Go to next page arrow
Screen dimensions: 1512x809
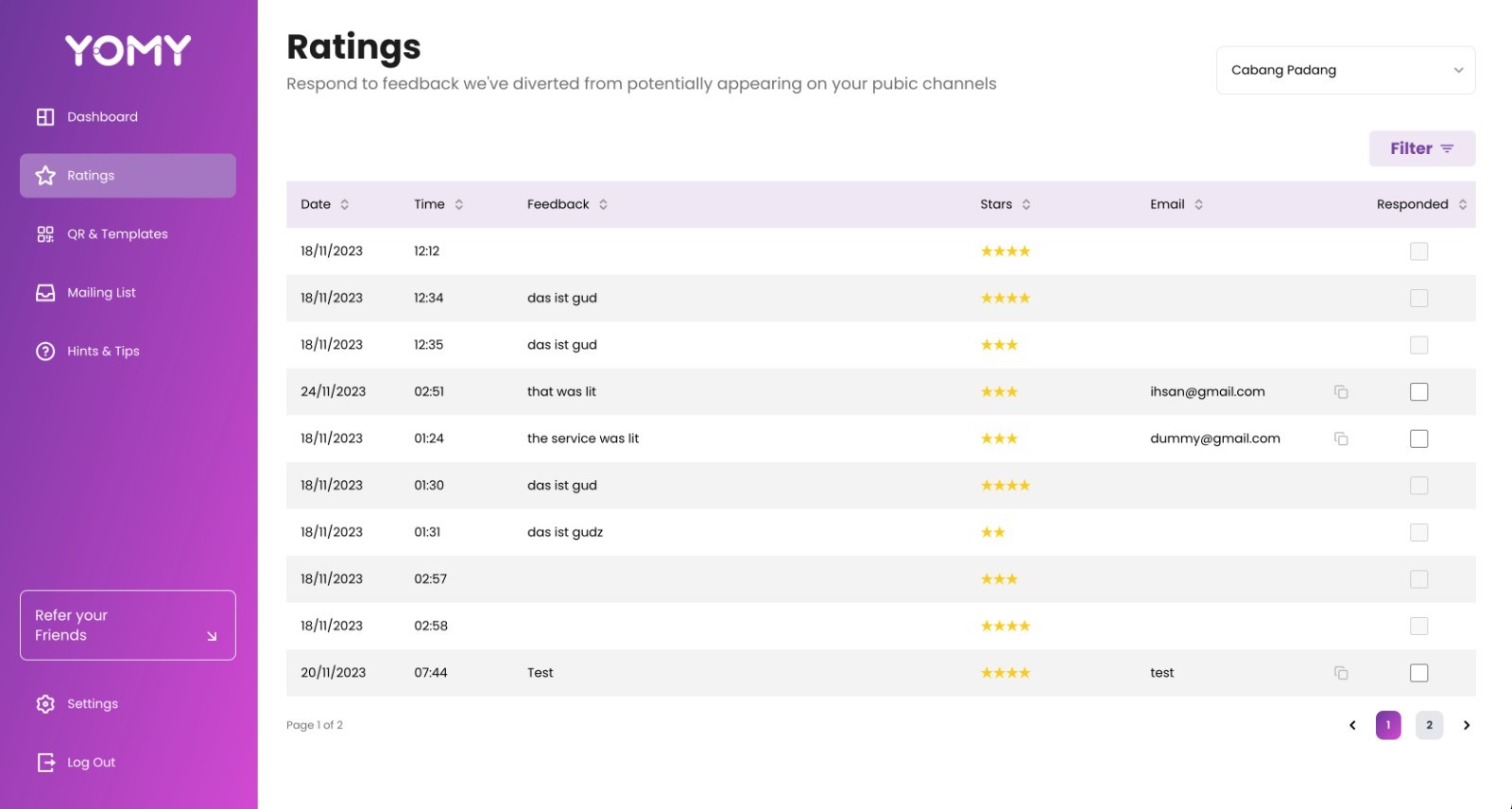point(1467,725)
